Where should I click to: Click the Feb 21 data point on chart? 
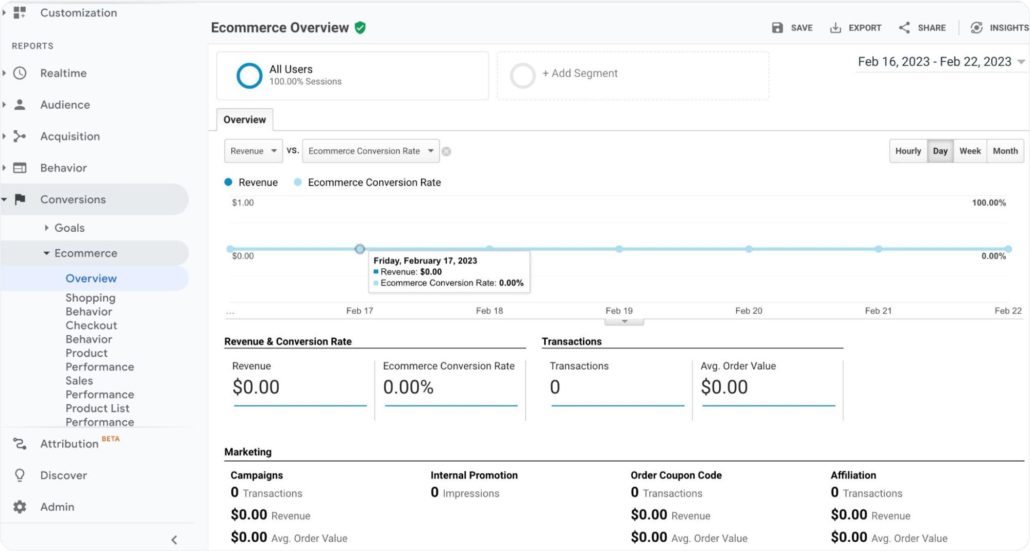[x=878, y=249]
